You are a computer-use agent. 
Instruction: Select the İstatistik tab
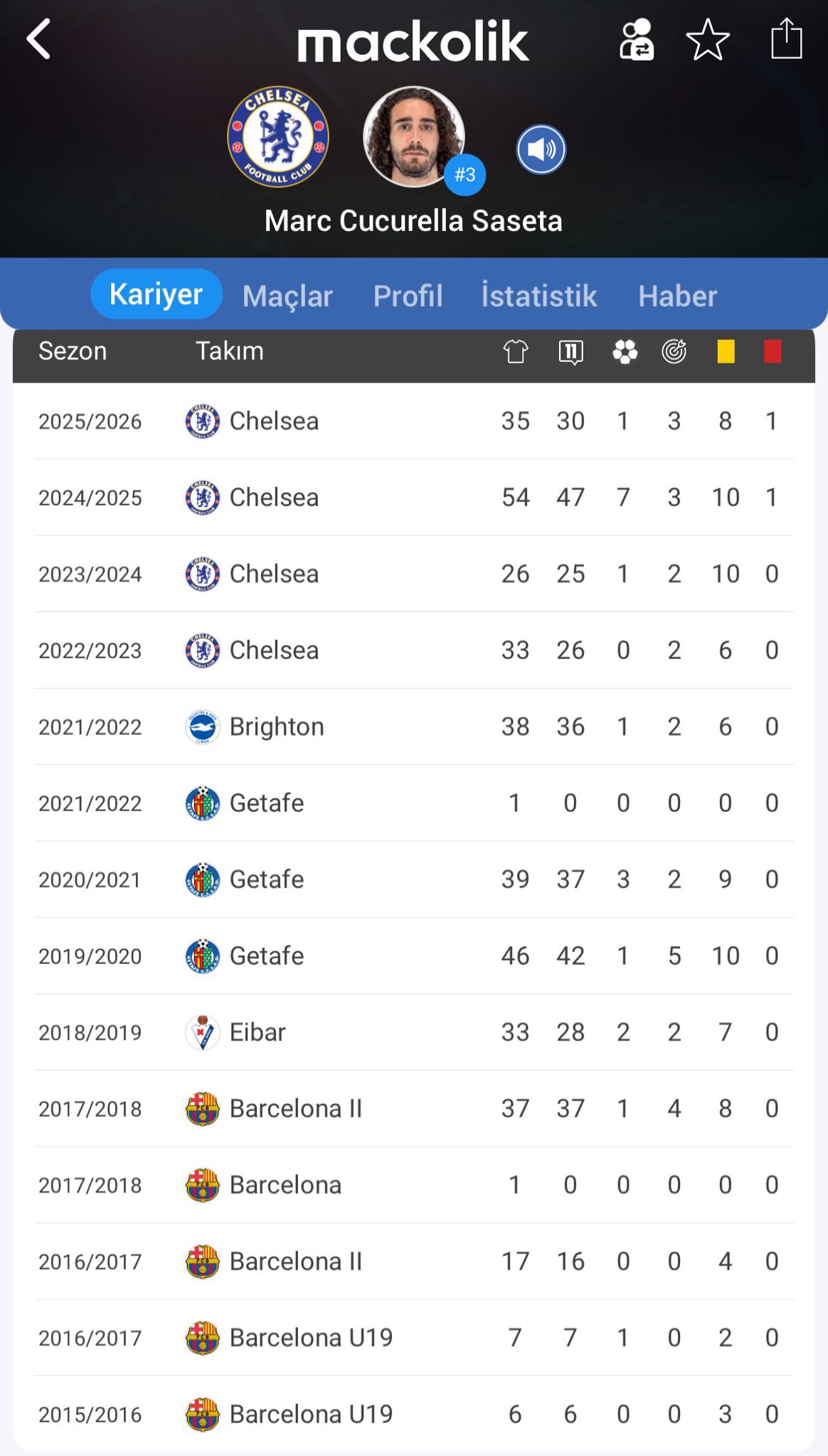[x=539, y=296]
